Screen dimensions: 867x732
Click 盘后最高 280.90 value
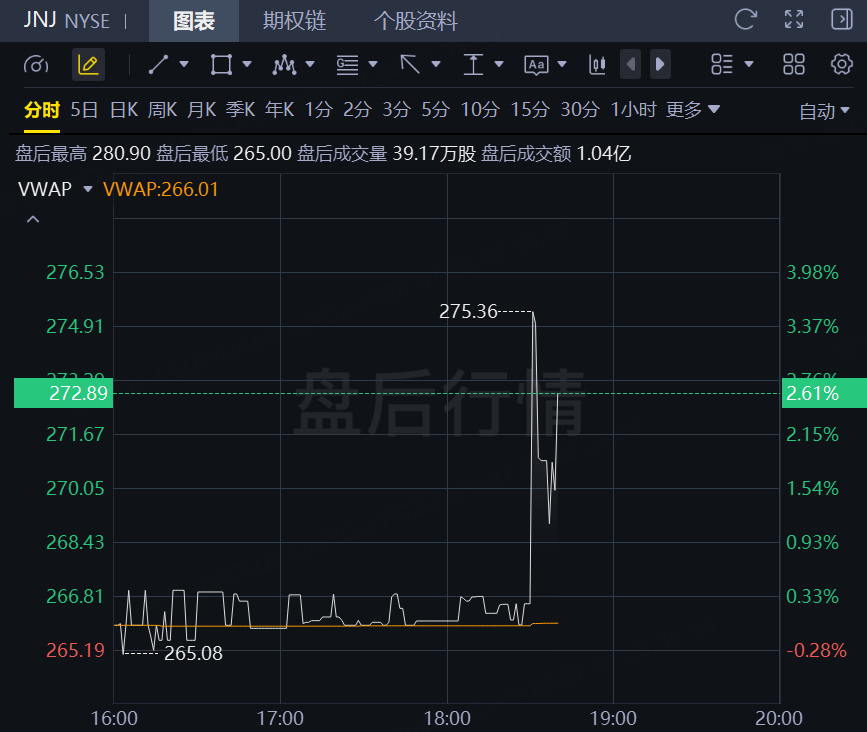122,153
